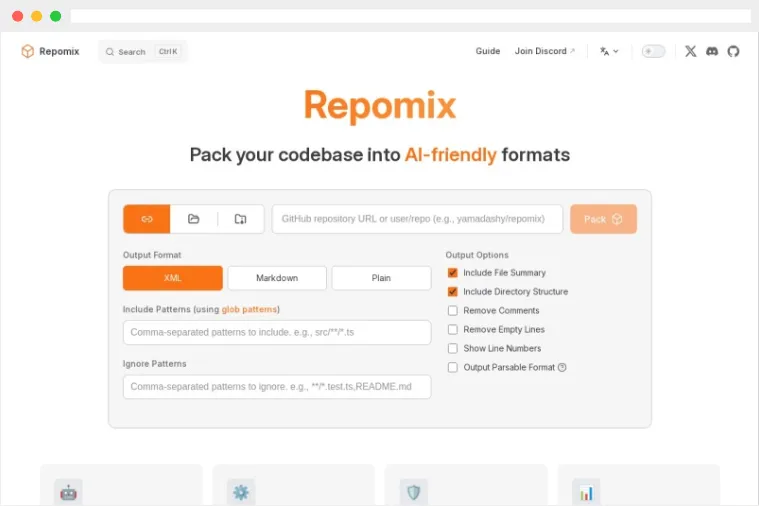This screenshot has width=759, height=506.
Task: Enable Output Parsable Format checkbox
Action: (x=453, y=367)
